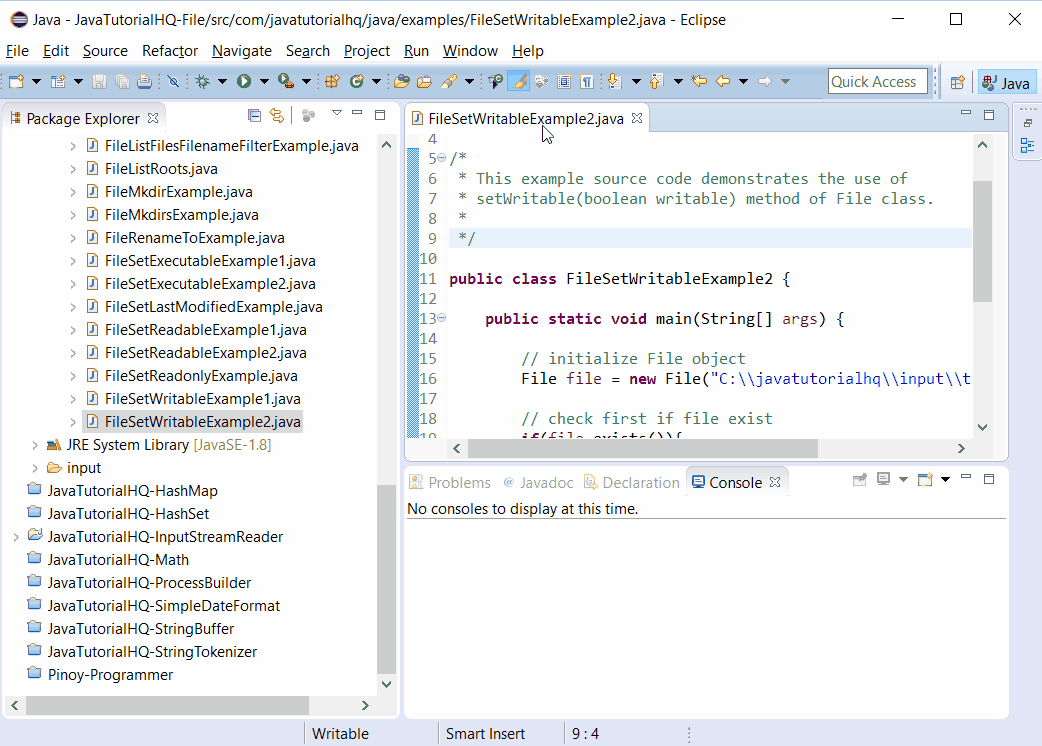
Task: Go to the next annotation icon
Action: click(615, 82)
